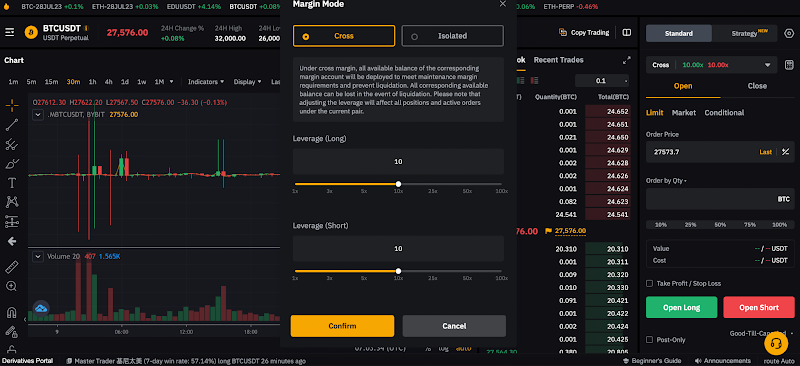The width and height of the screenshot is (800, 366).
Task: Switch to the Open tab
Action: [x=683, y=86]
